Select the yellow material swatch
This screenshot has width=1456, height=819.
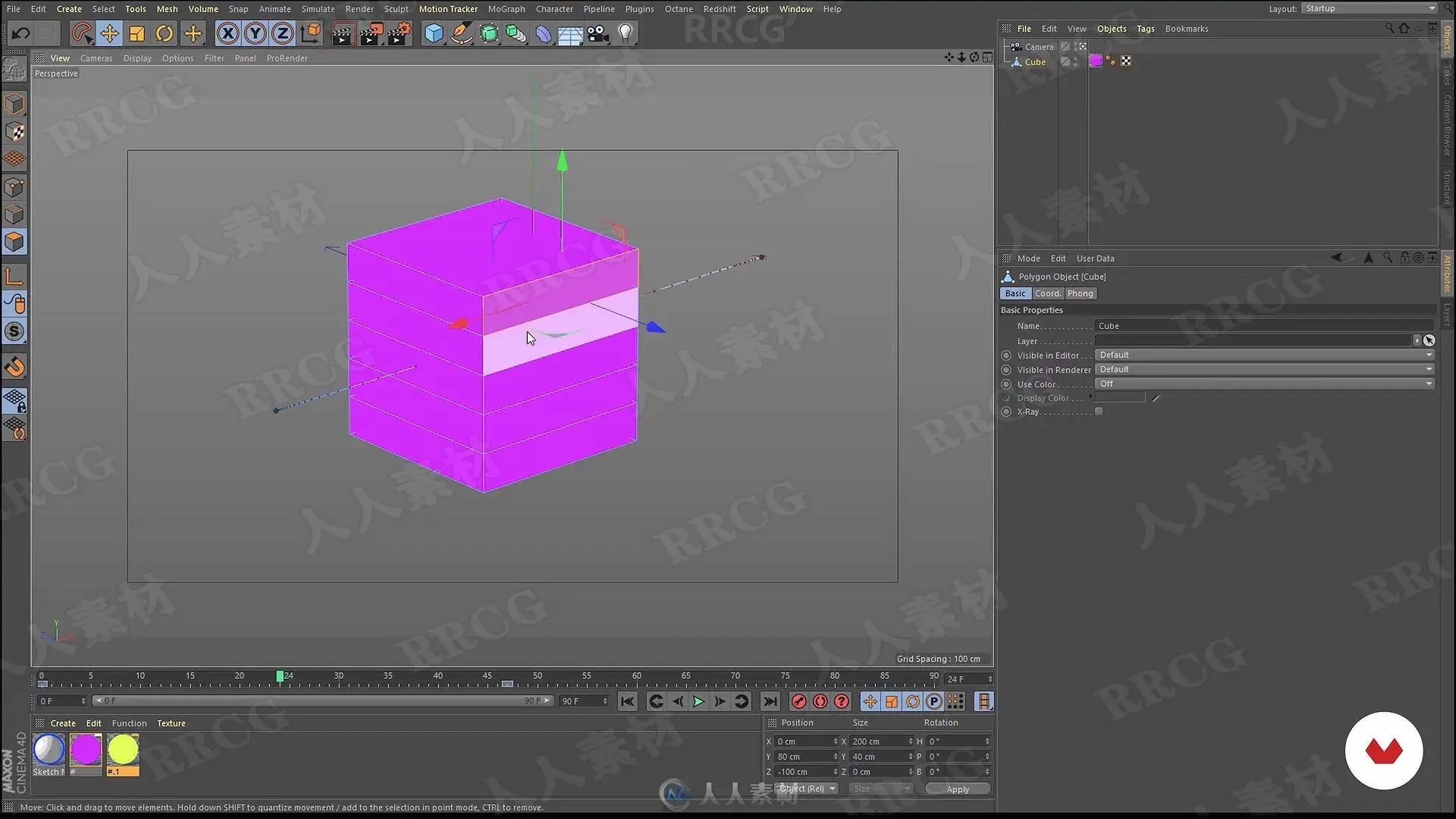pyautogui.click(x=123, y=750)
